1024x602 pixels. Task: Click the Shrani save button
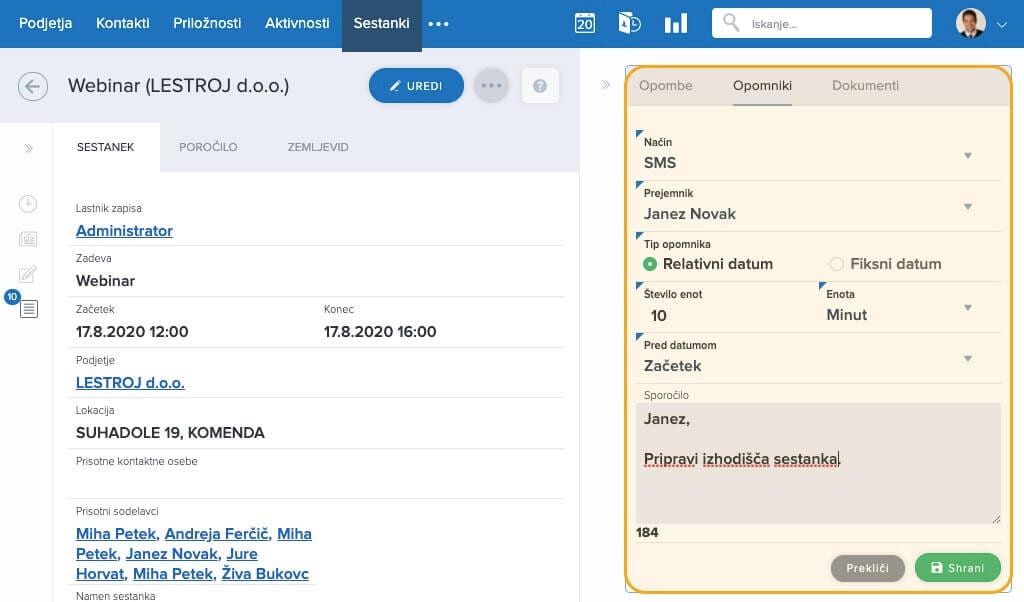click(x=957, y=567)
